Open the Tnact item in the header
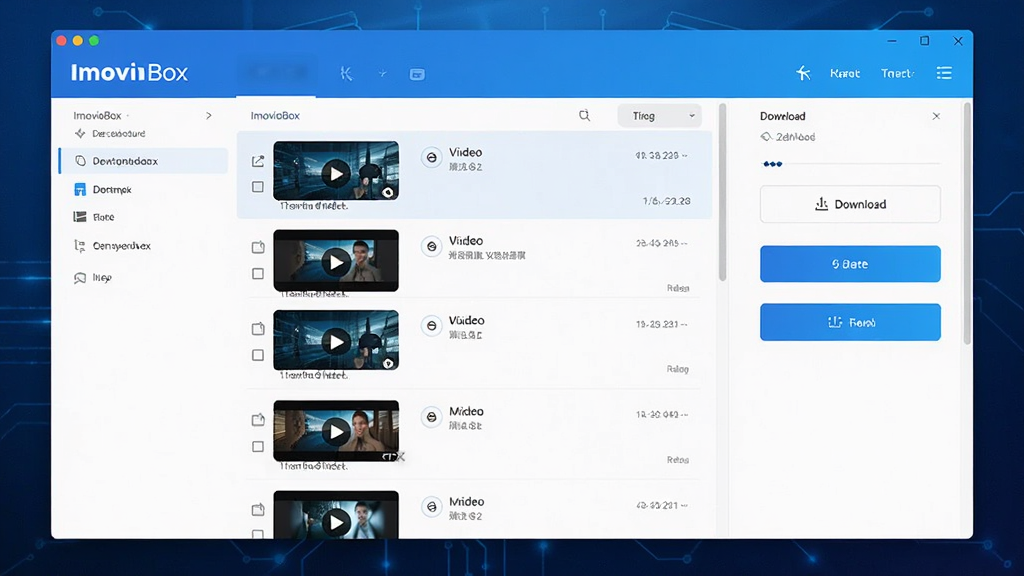The width and height of the screenshot is (1024, 576). tap(897, 73)
